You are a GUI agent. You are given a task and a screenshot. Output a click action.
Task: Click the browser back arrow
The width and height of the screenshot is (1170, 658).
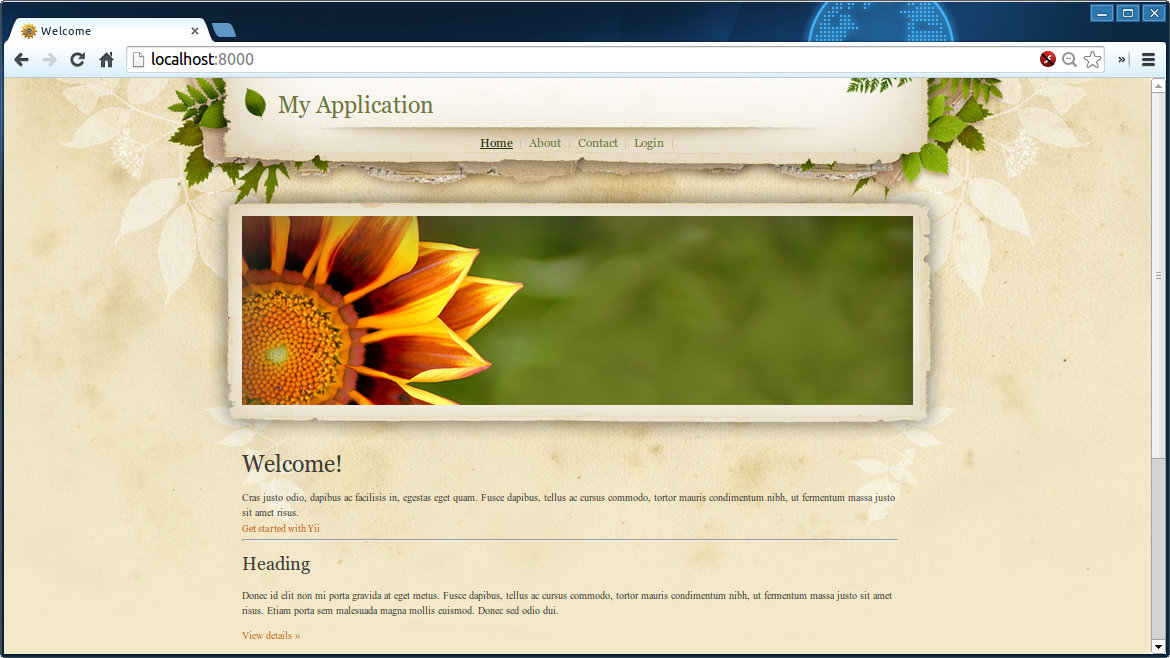[x=21, y=60]
